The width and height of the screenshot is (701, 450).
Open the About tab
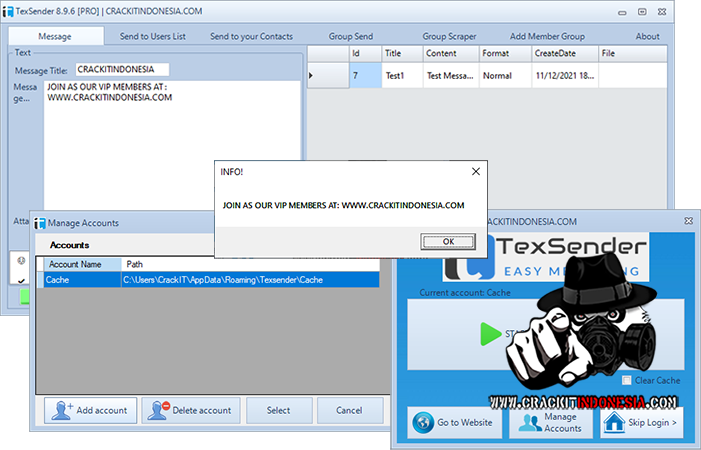(647, 36)
